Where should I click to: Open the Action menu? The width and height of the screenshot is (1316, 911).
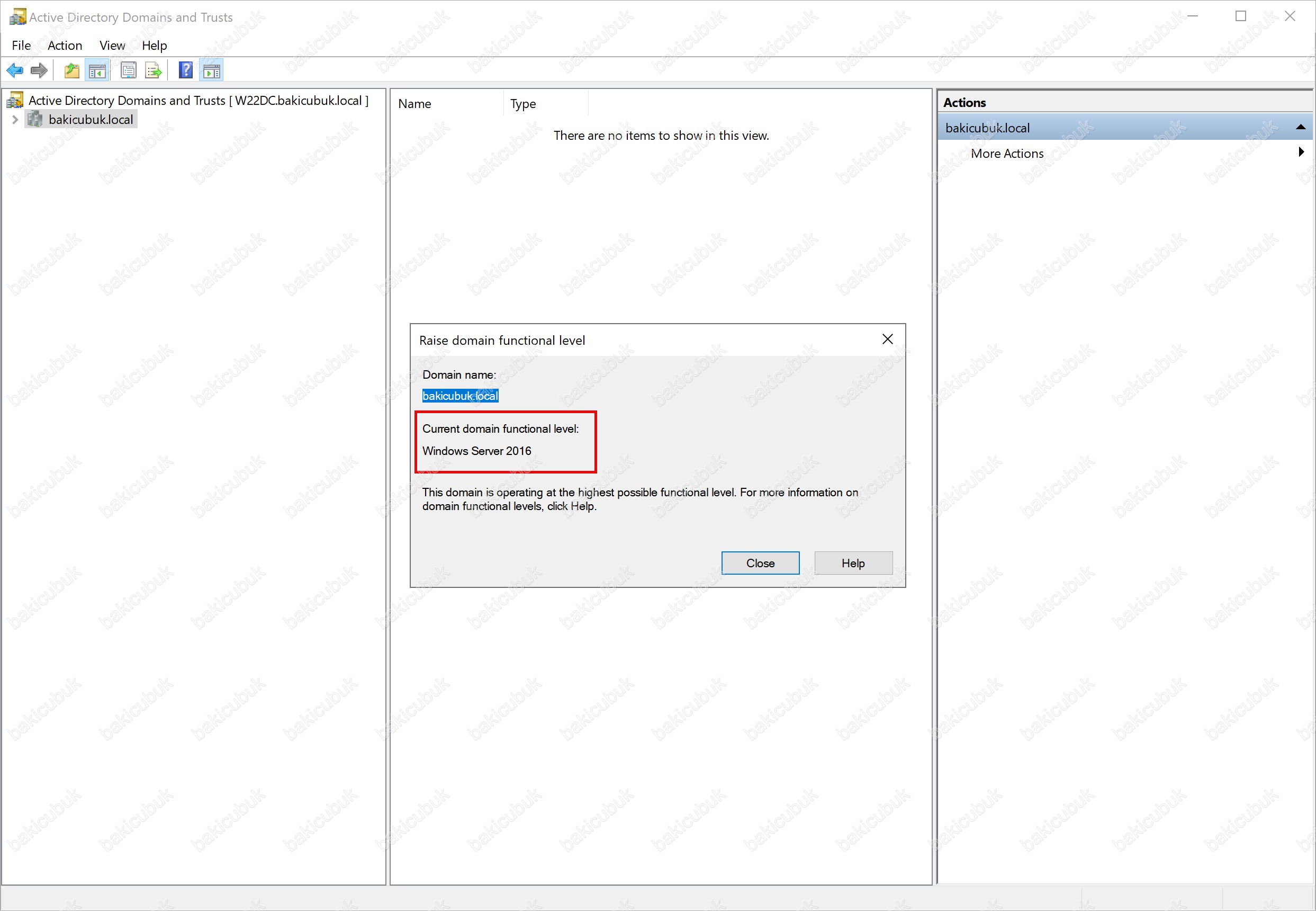point(65,45)
